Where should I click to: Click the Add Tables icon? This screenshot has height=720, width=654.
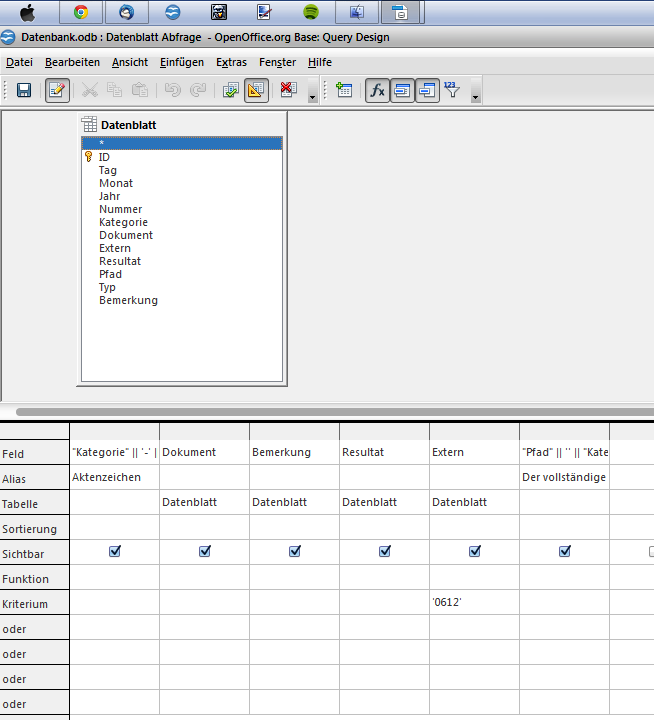click(344, 90)
